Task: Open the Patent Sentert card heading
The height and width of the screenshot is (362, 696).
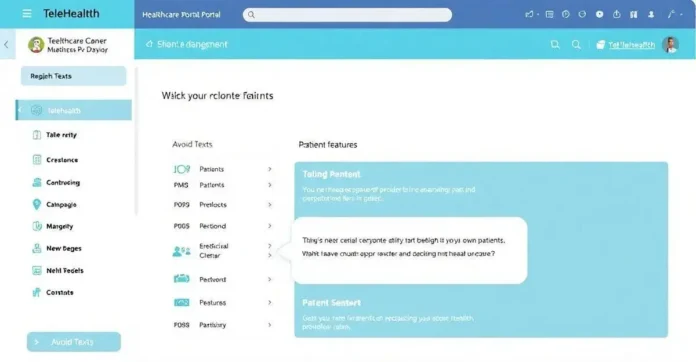Action: point(331,303)
